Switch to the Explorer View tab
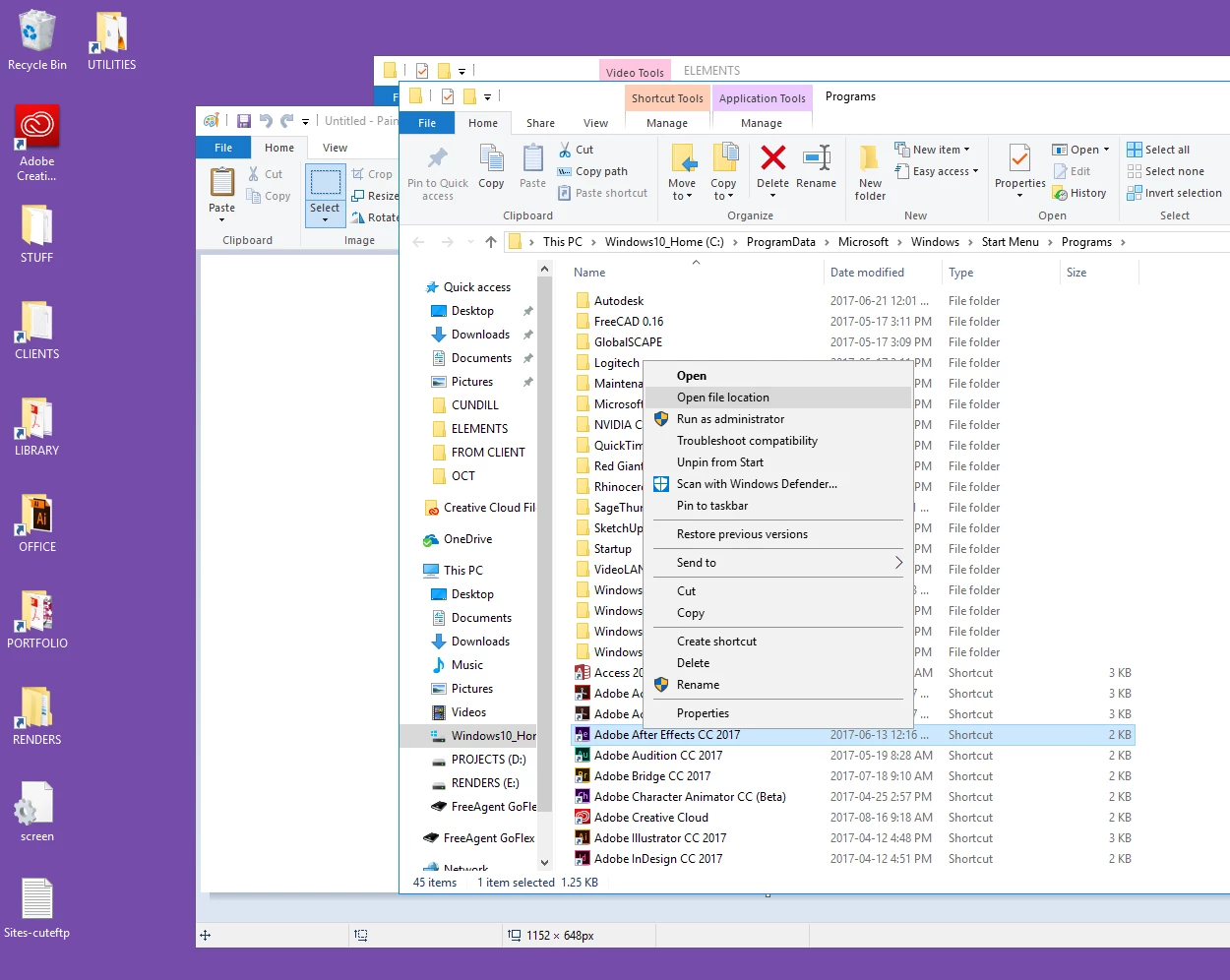This screenshot has width=1230, height=980. (595, 123)
